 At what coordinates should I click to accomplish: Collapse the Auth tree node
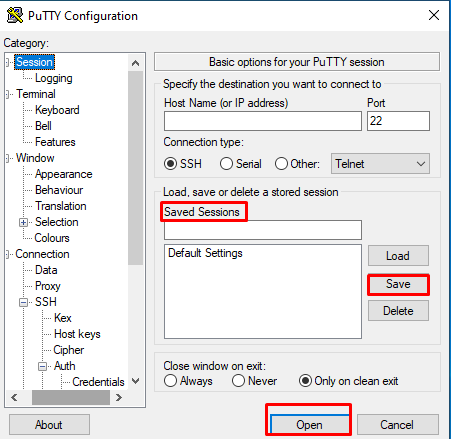click(42, 366)
